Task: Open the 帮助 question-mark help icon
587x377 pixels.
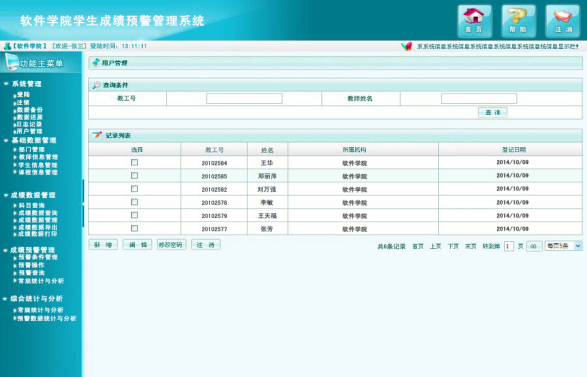Action: coord(518,21)
